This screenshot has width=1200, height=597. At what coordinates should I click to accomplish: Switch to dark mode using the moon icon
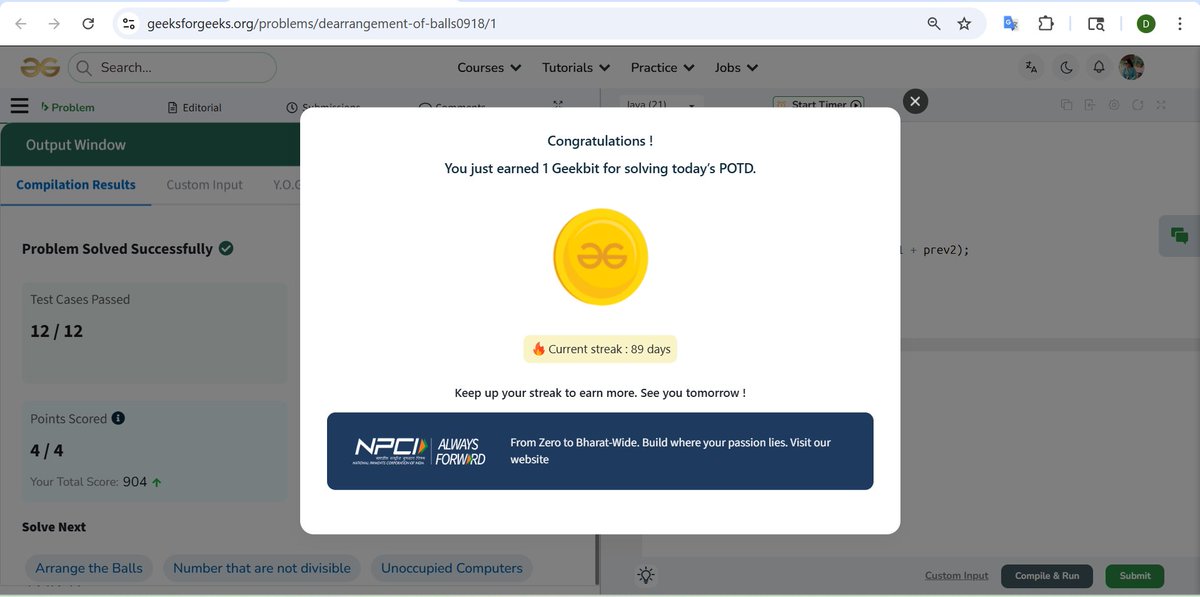tap(1065, 67)
